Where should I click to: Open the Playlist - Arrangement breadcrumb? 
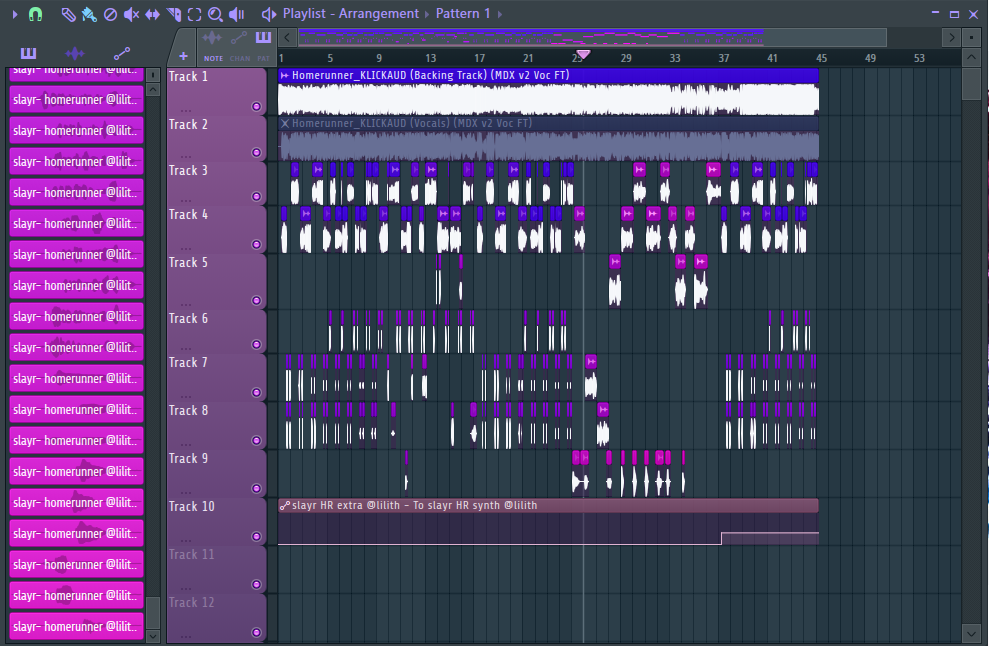pos(351,14)
